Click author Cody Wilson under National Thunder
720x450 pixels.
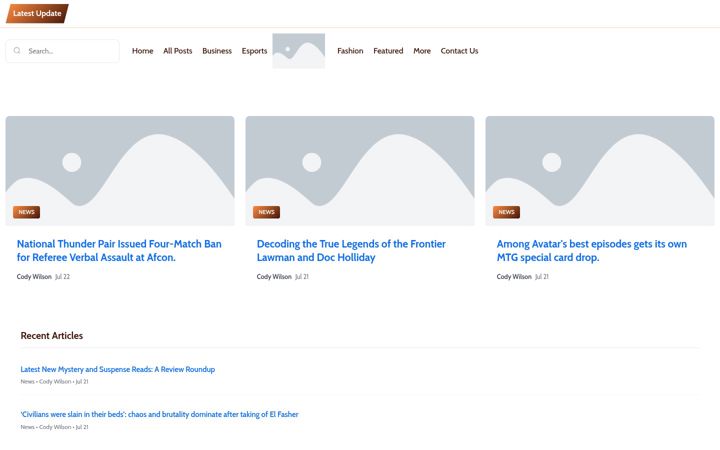coord(34,276)
